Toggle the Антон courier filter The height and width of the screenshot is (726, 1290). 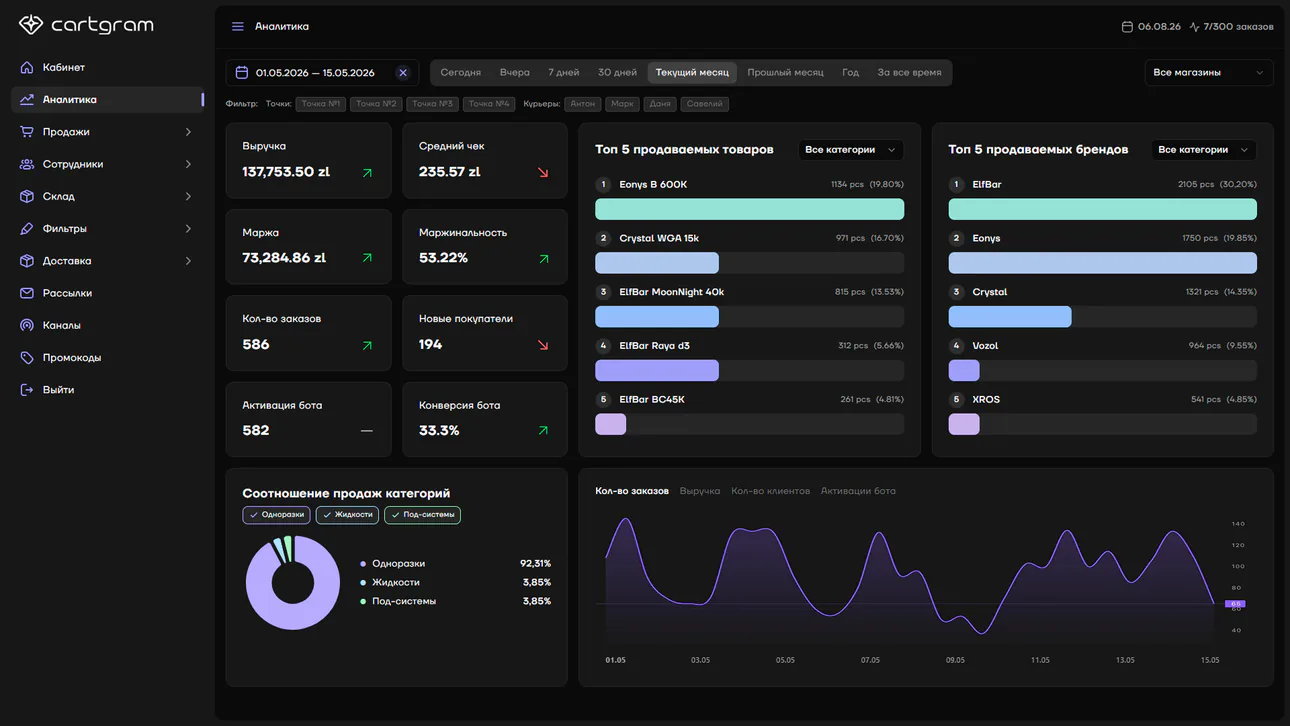[583, 104]
